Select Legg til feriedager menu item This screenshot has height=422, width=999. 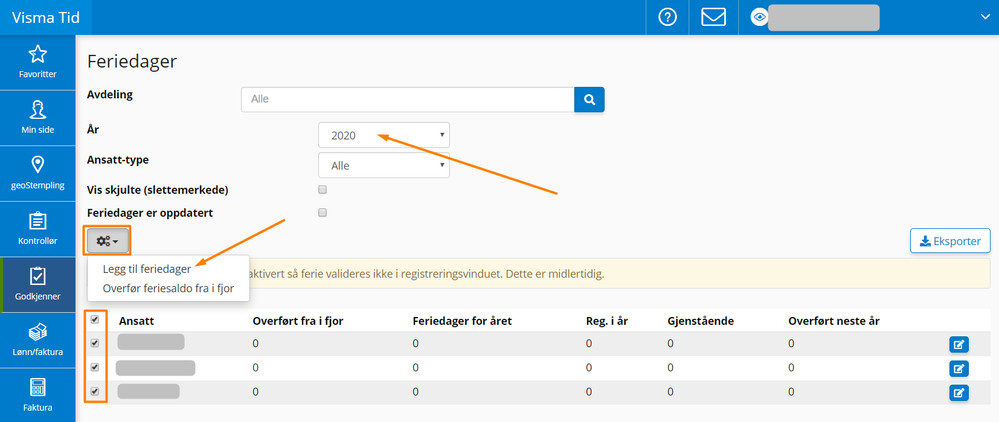[x=149, y=269]
